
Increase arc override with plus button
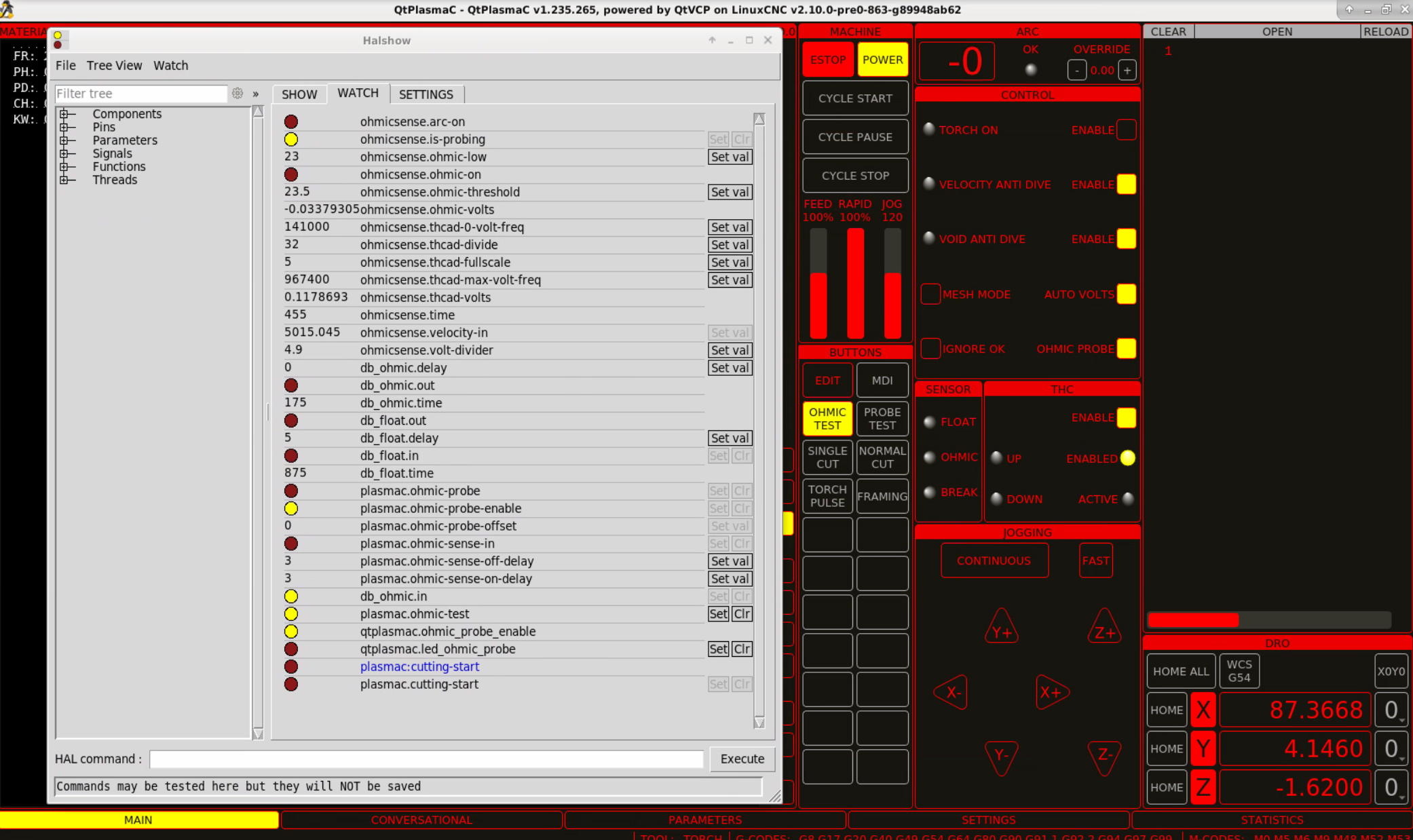1127,70
